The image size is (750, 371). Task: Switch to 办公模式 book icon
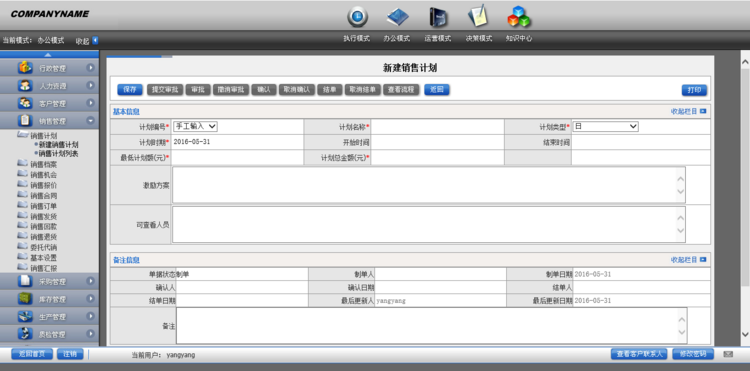point(397,17)
